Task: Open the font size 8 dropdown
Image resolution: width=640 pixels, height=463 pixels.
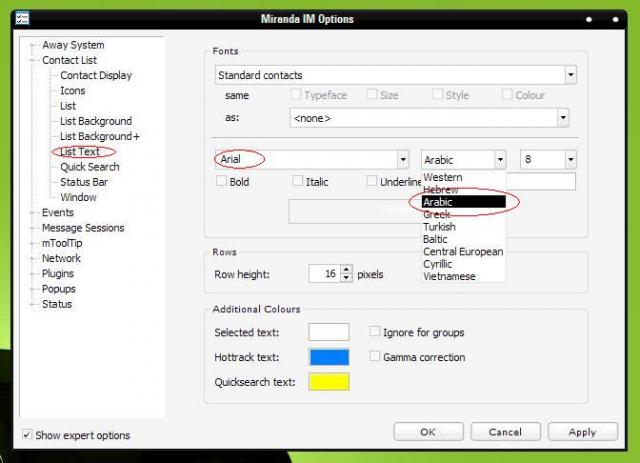Action: (571, 159)
